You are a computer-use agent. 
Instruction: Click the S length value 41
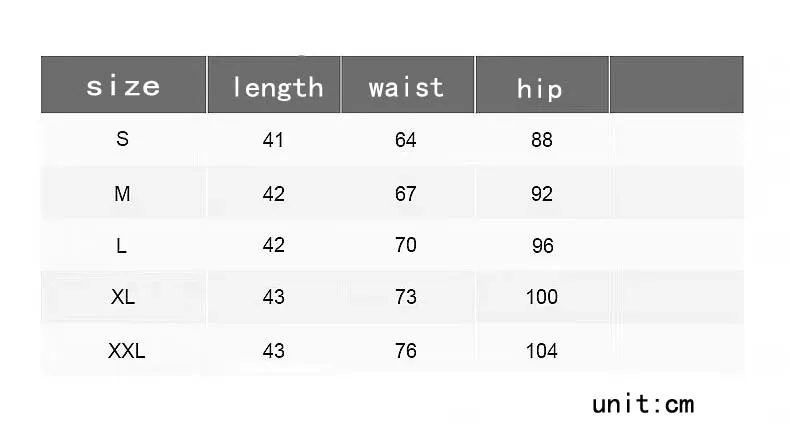tap(273, 139)
